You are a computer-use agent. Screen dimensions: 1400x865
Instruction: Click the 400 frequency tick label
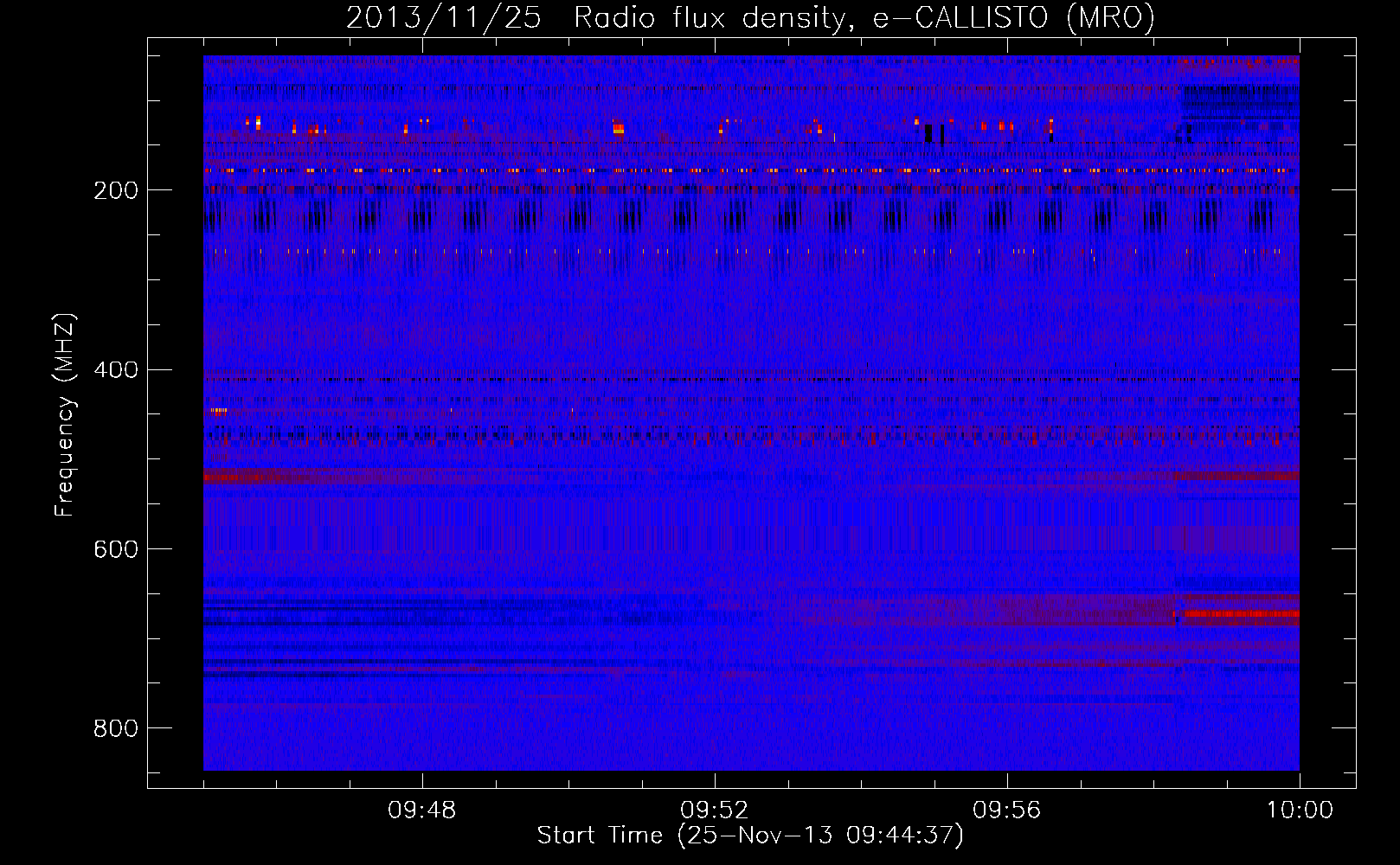[x=116, y=370]
